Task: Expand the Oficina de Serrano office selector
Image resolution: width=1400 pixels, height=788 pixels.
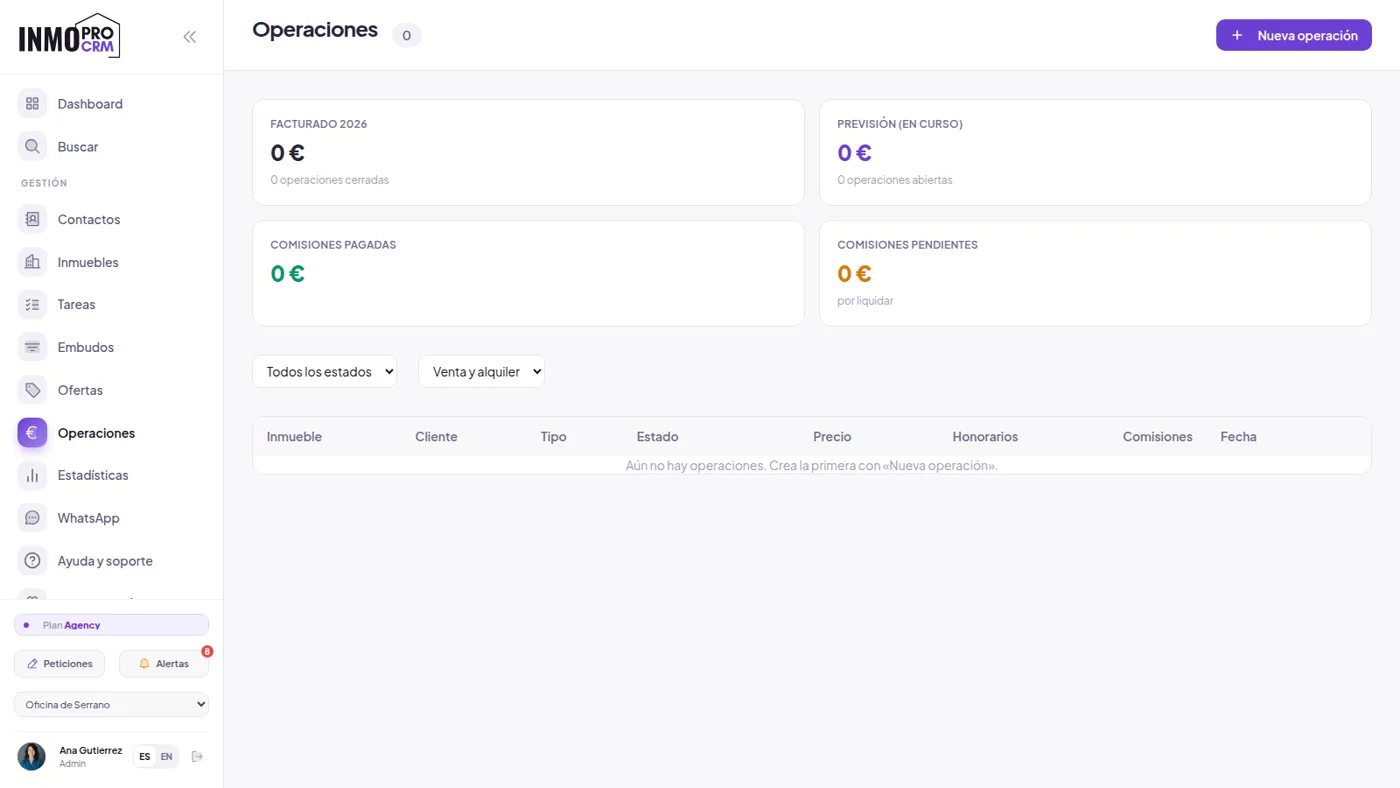Action: (112, 704)
